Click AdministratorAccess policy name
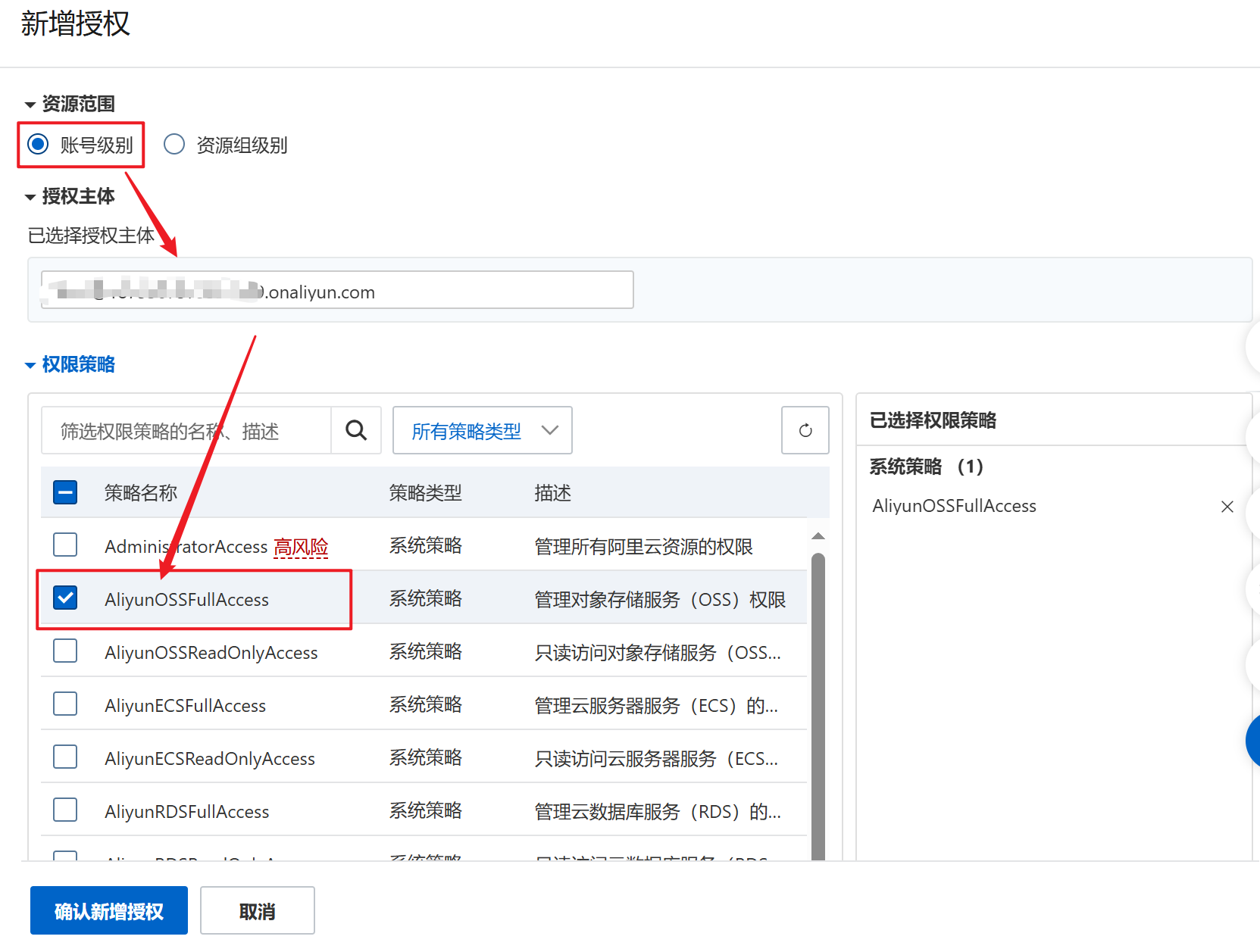The height and width of the screenshot is (952, 1260). click(x=186, y=547)
